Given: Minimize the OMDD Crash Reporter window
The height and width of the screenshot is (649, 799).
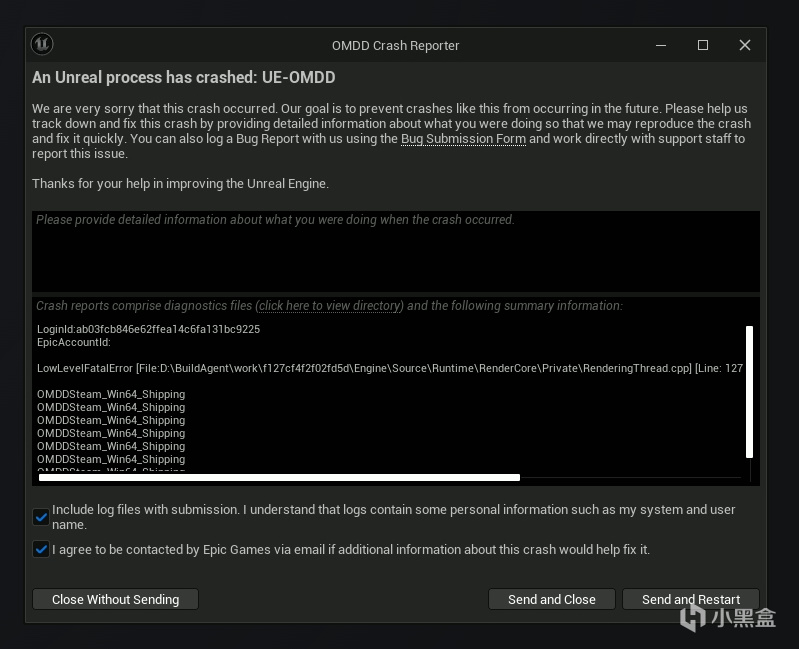Looking at the screenshot, I should click(661, 45).
